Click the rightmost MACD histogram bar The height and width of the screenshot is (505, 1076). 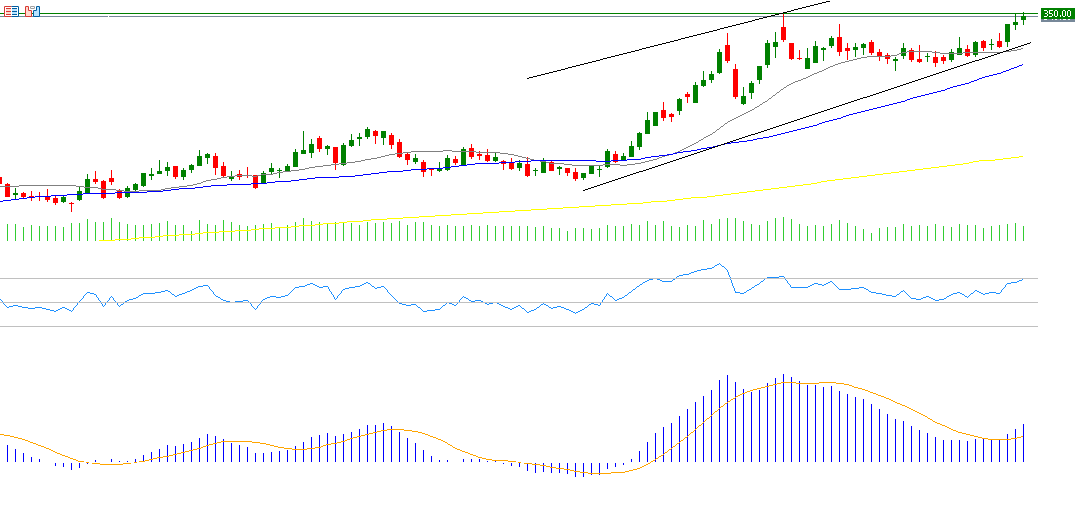1024,443
